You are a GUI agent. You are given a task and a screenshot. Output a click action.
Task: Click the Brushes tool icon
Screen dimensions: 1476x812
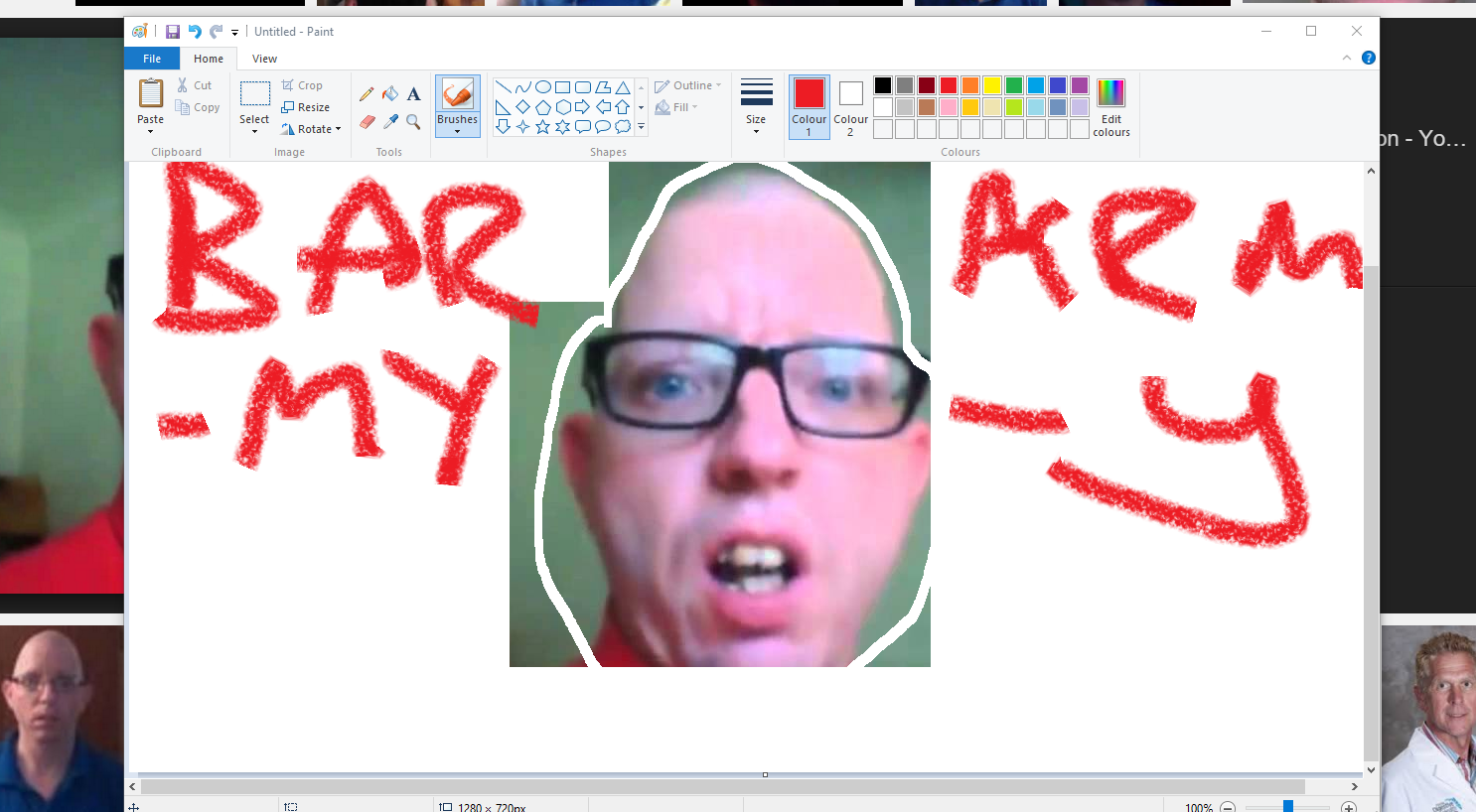point(457,94)
